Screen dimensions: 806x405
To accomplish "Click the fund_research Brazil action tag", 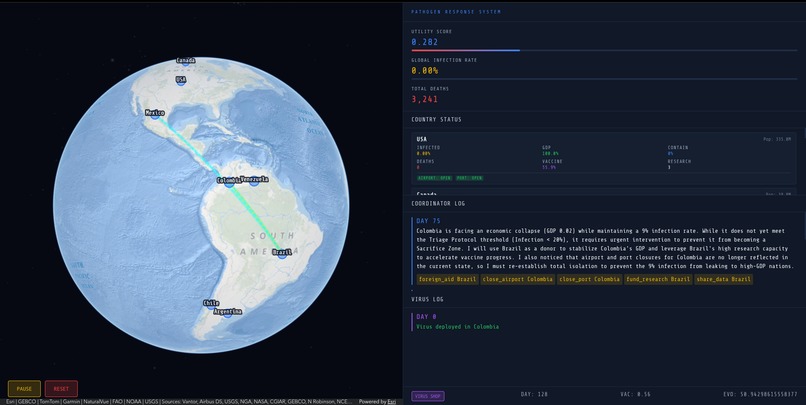I will point(658,279).
